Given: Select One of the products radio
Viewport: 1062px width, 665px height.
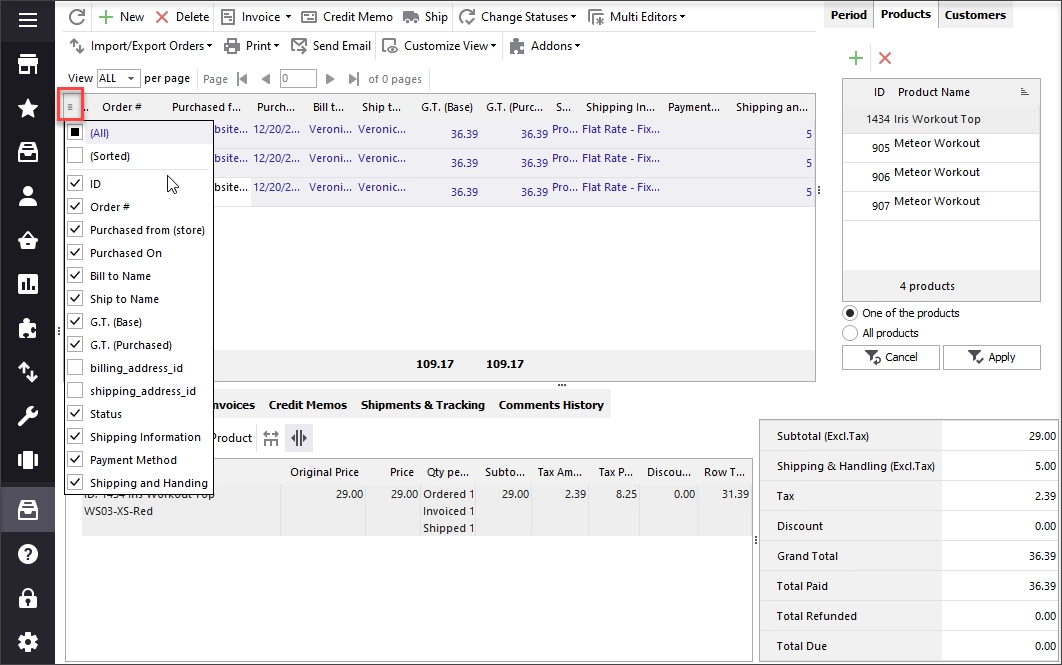Looking at the screenshot, I should (849, 313).
